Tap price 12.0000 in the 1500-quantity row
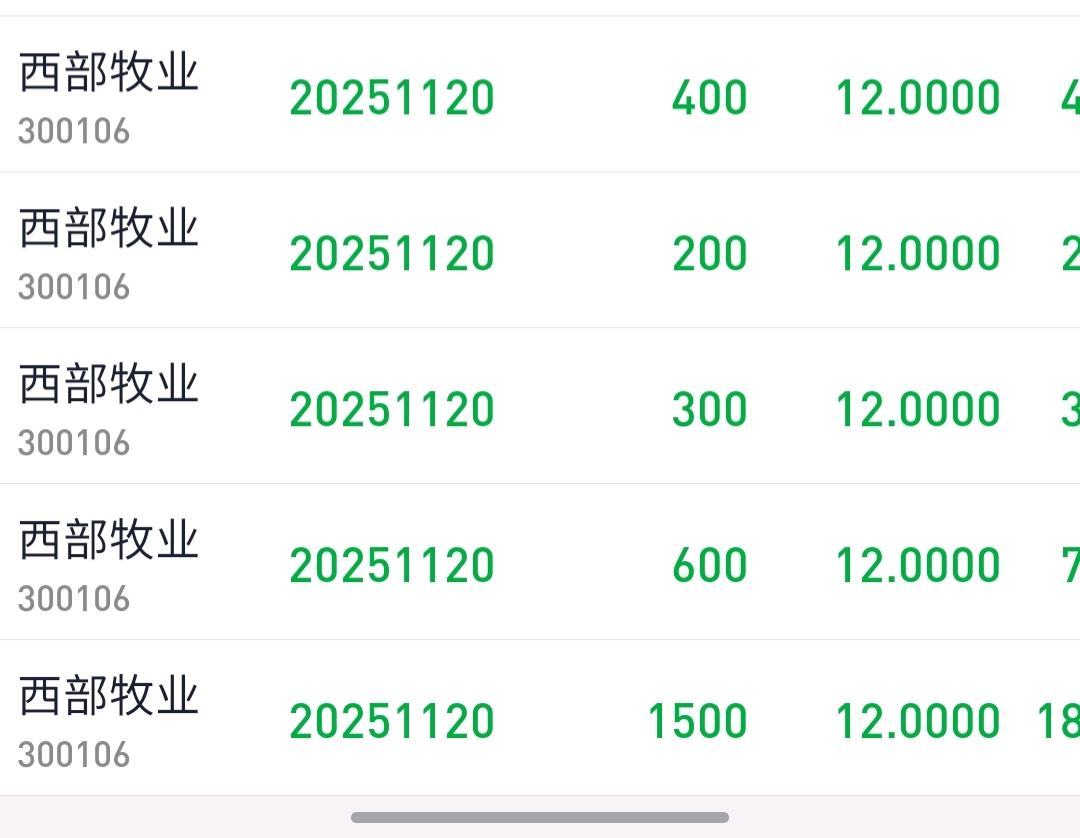This screenshot has height=838, width=1080. coord(917,722)
